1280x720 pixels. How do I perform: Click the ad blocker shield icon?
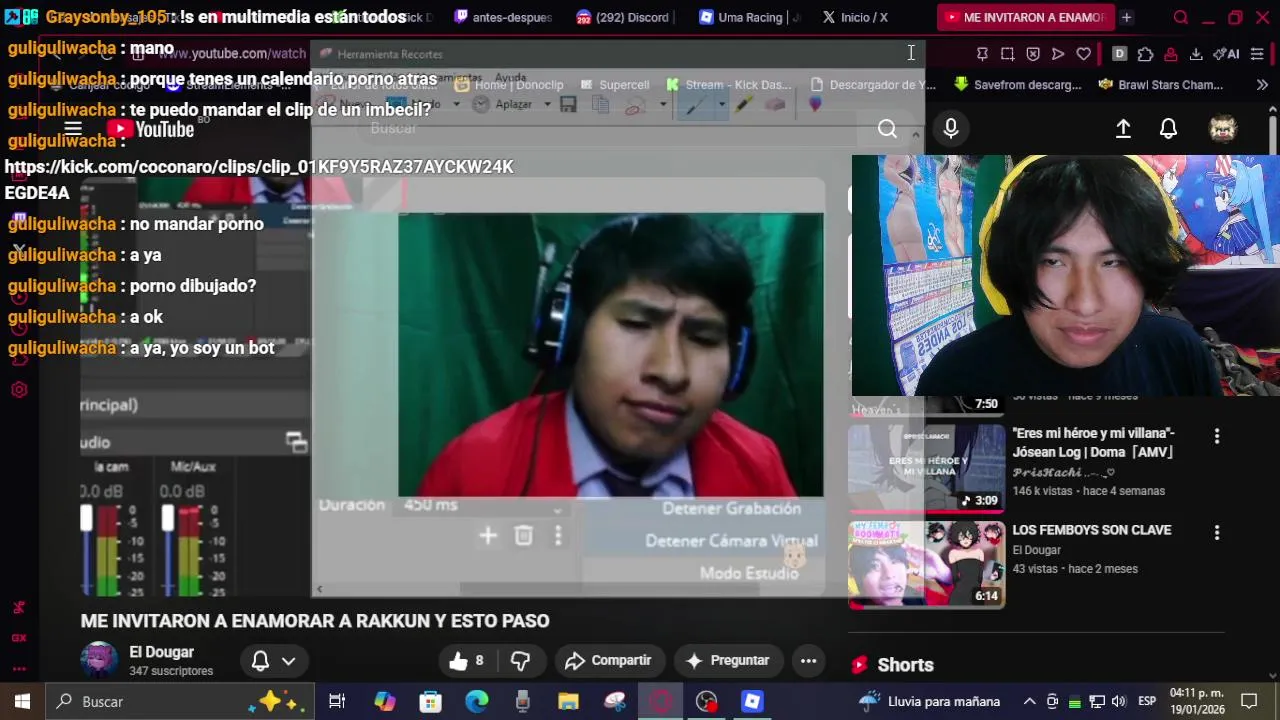coord(1033,54)
